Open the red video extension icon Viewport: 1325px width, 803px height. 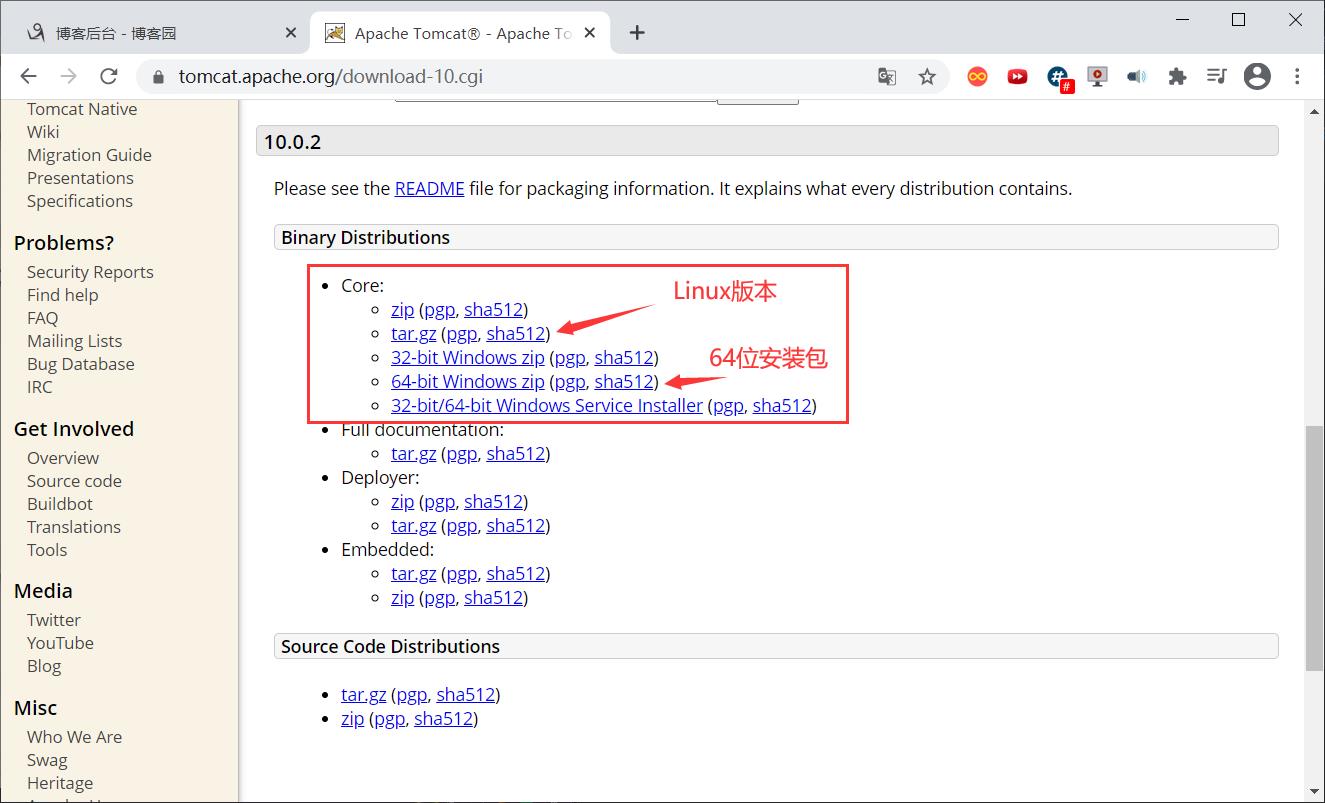(x=1017, y=76)
